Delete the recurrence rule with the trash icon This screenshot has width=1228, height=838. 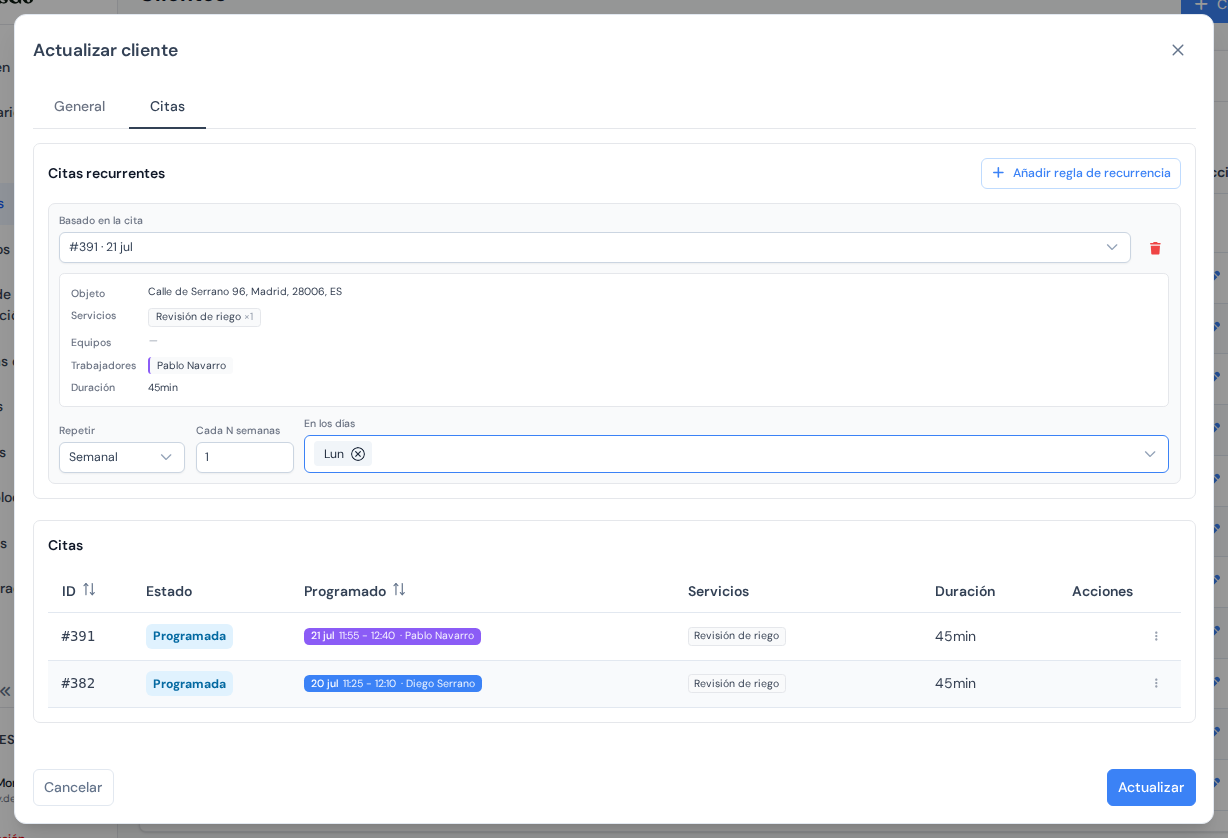[1155, 248]
